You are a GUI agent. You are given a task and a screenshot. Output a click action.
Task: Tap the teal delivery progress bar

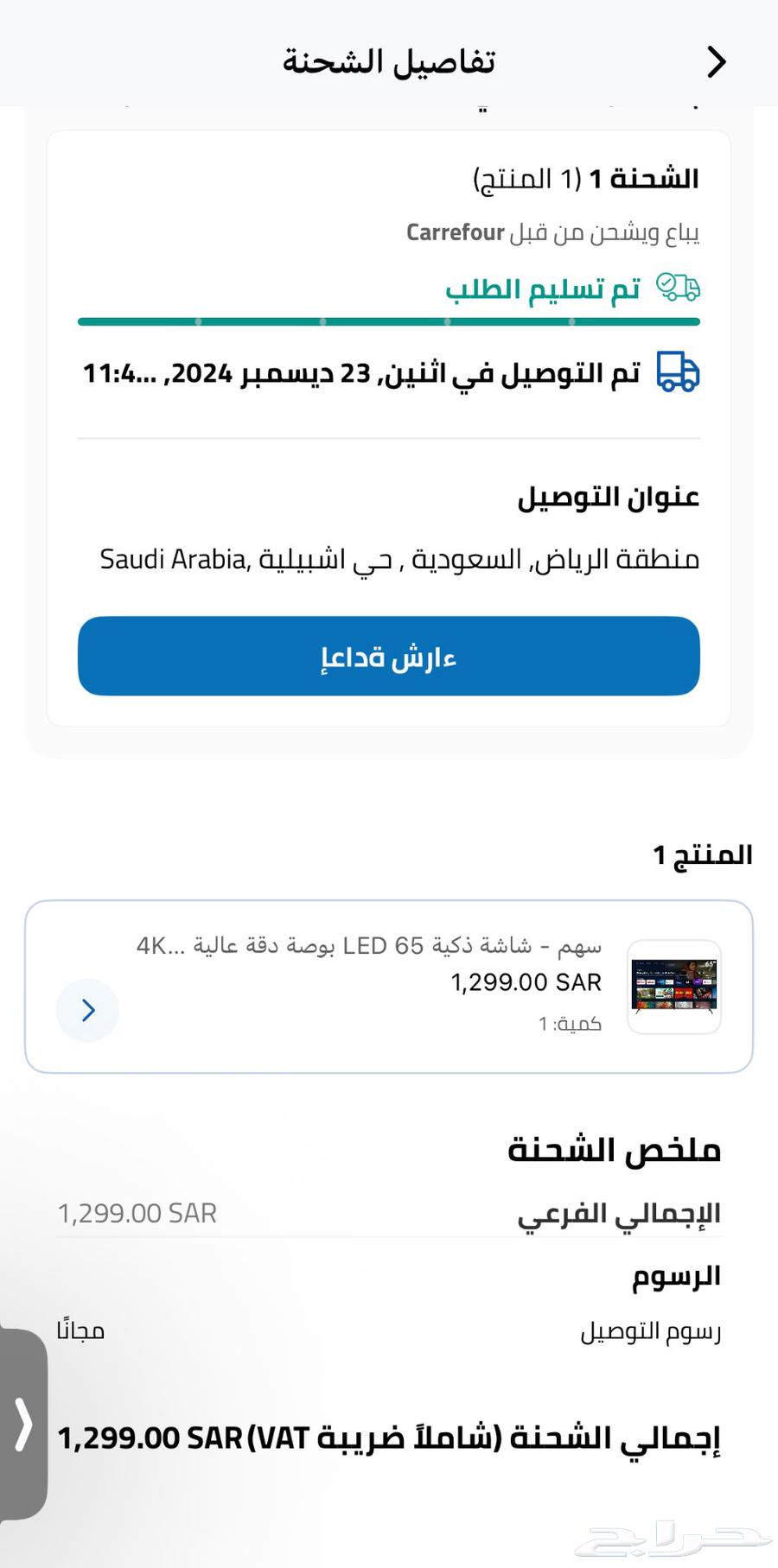389,321
